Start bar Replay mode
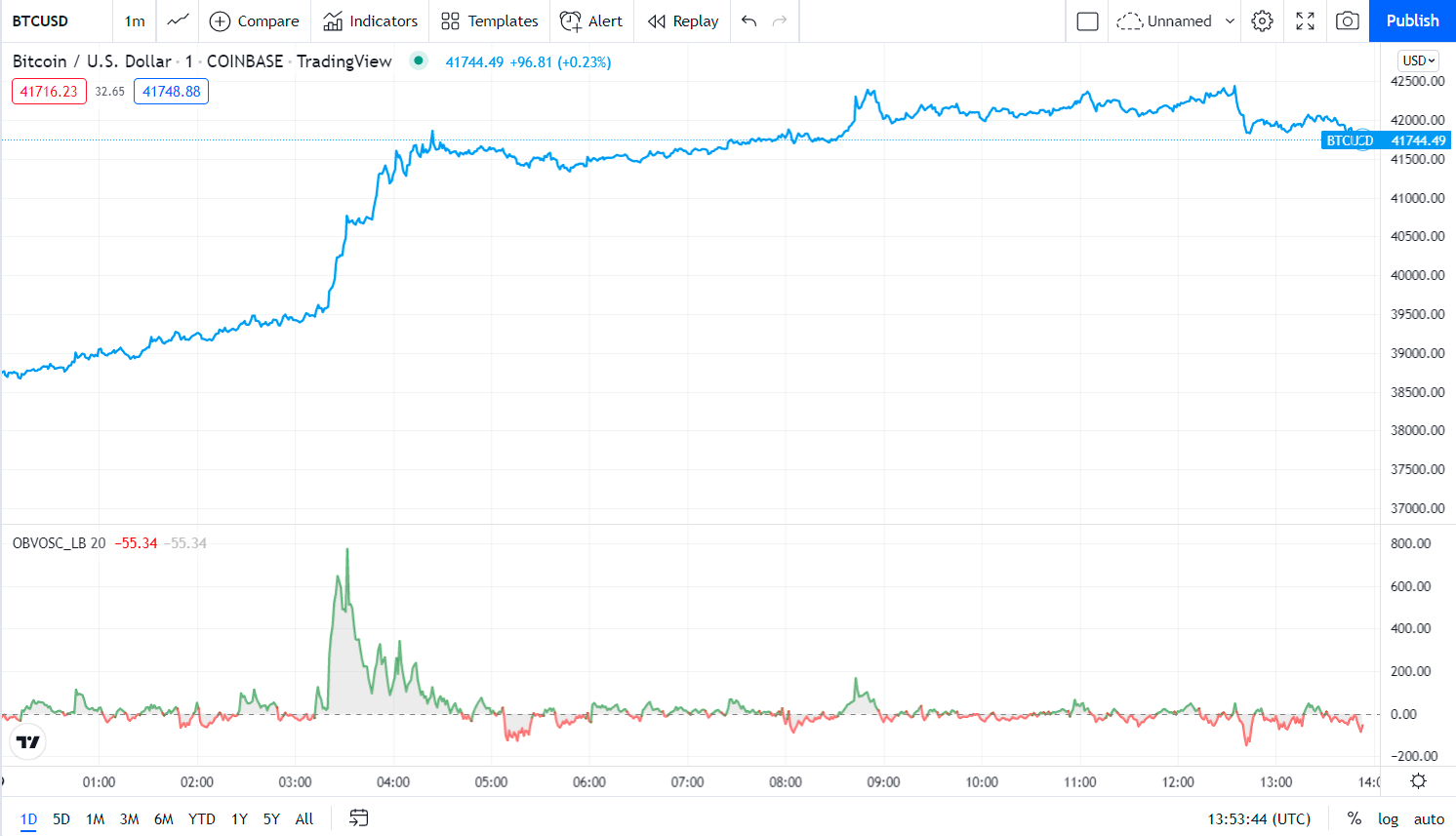This screenshot has height=836, width=1456. [x=683, y=21]
